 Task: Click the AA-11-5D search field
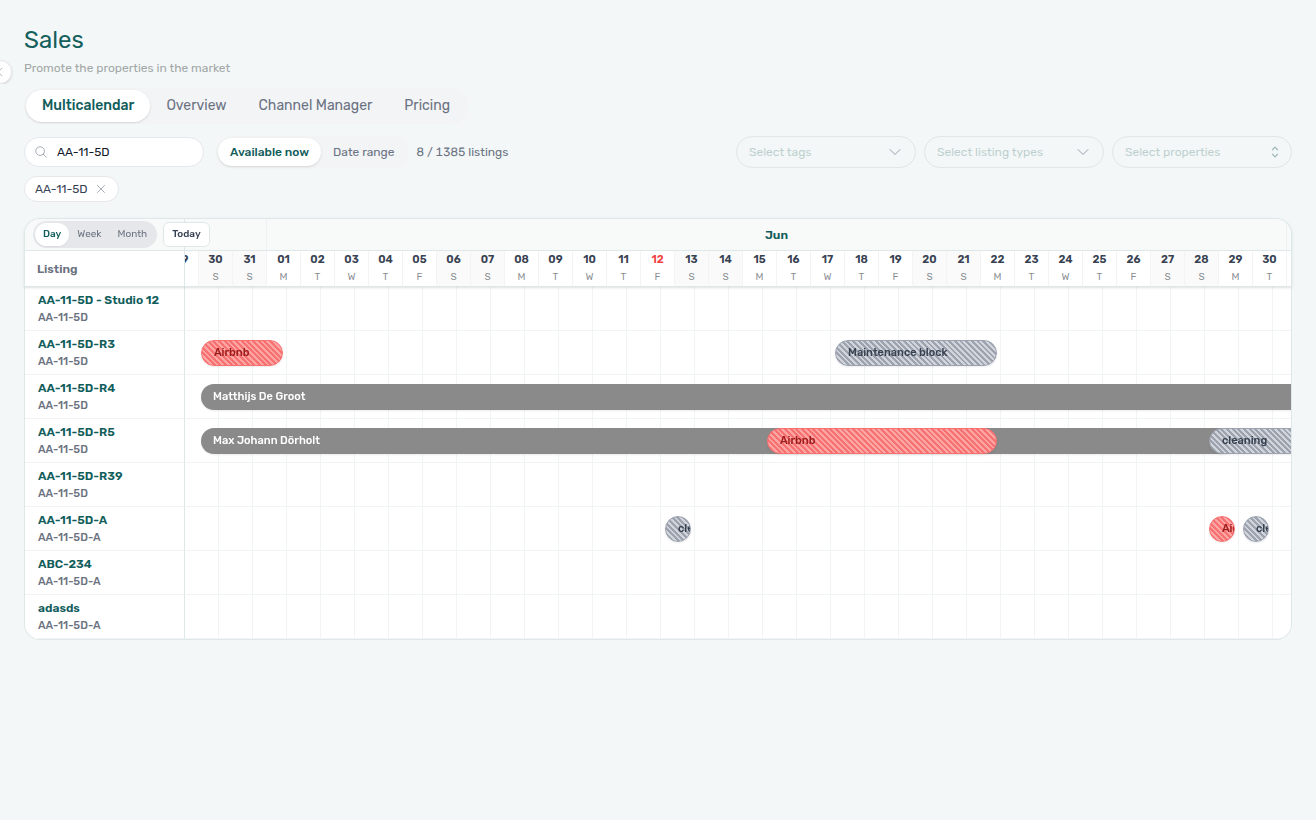click(114, 152)
